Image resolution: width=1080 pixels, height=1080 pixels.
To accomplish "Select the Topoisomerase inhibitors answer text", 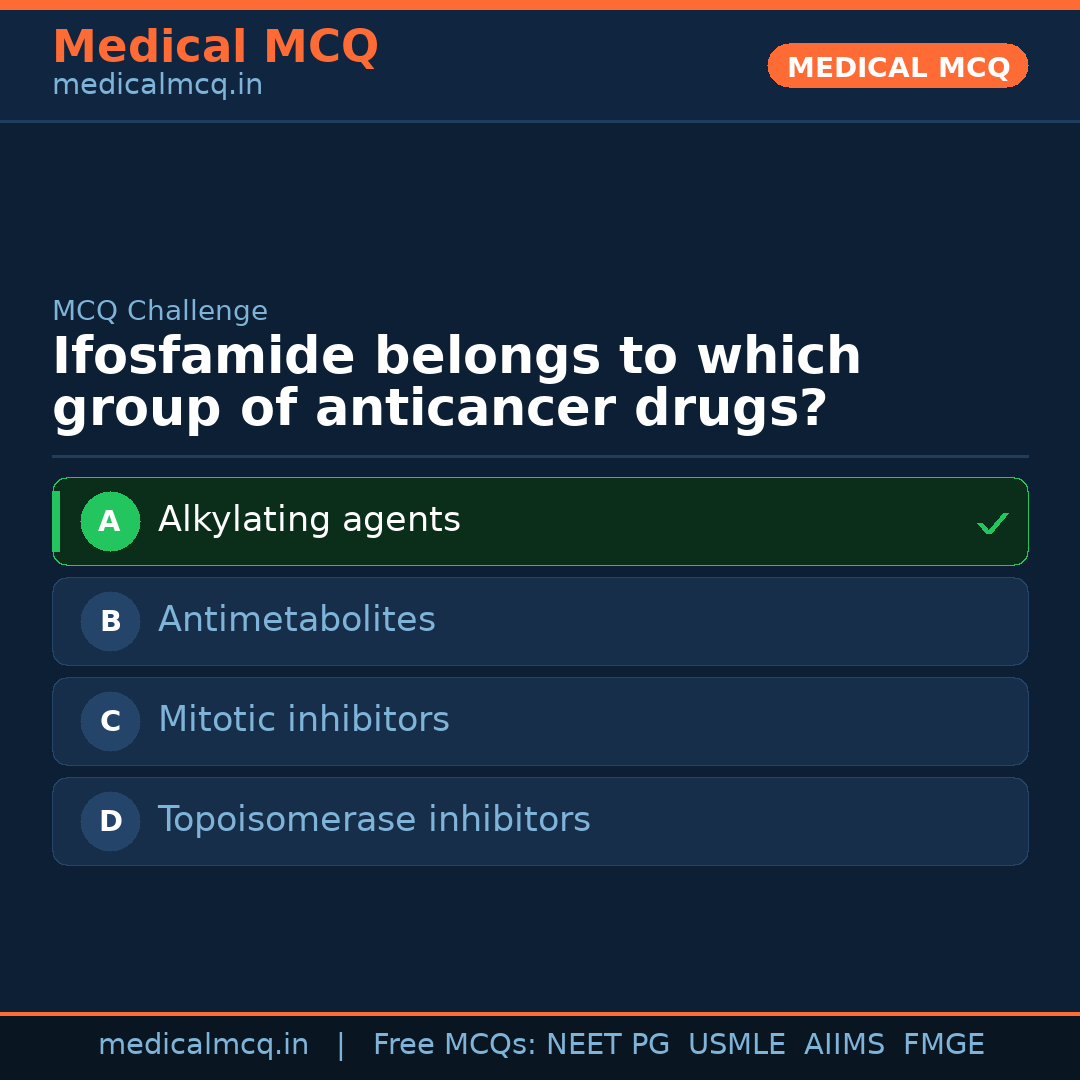I will (374, 820).
